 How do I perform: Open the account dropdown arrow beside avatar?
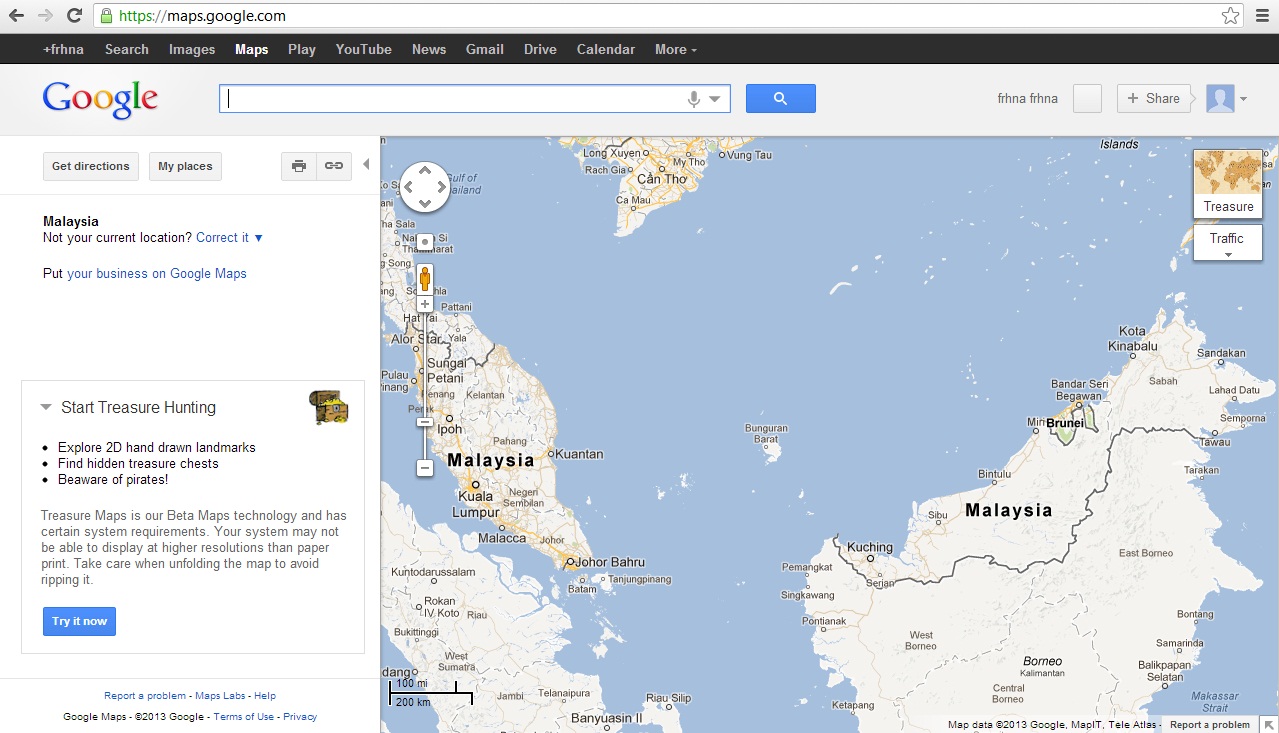tap(1243, 99)
